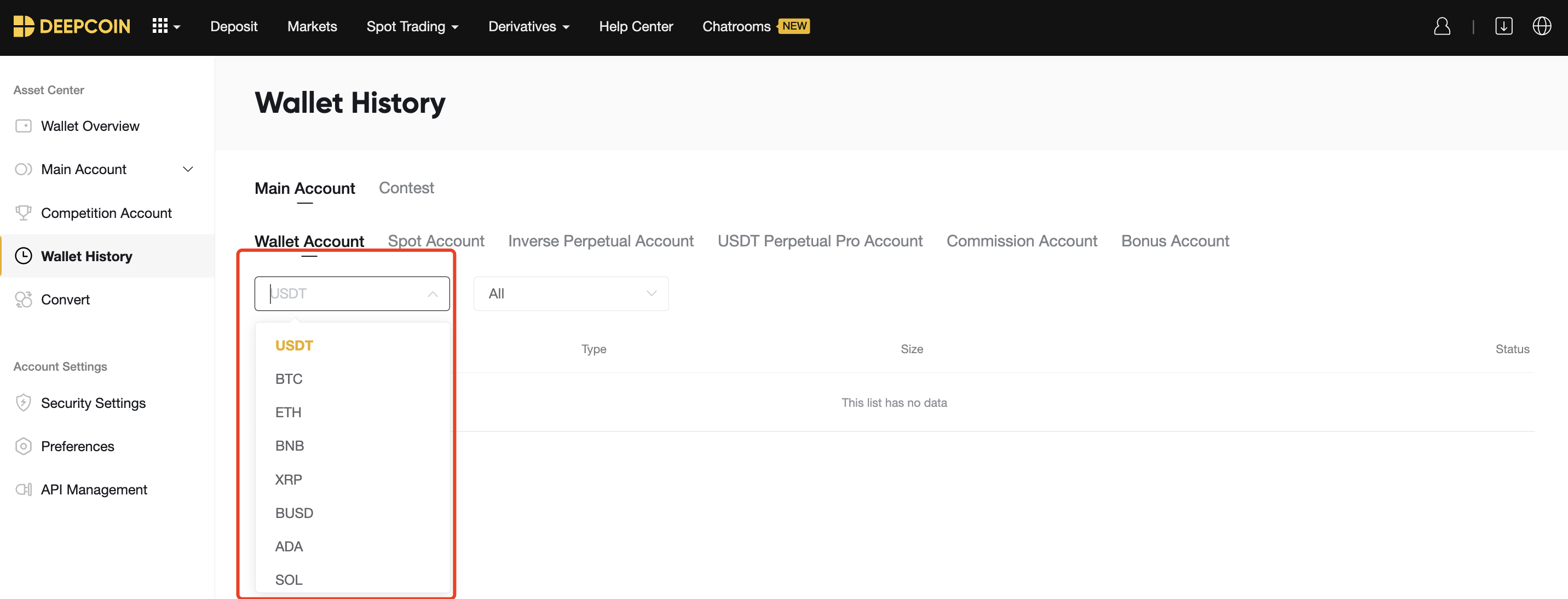Expand the Main Account sidebar chevron

(x=188, y=169)
